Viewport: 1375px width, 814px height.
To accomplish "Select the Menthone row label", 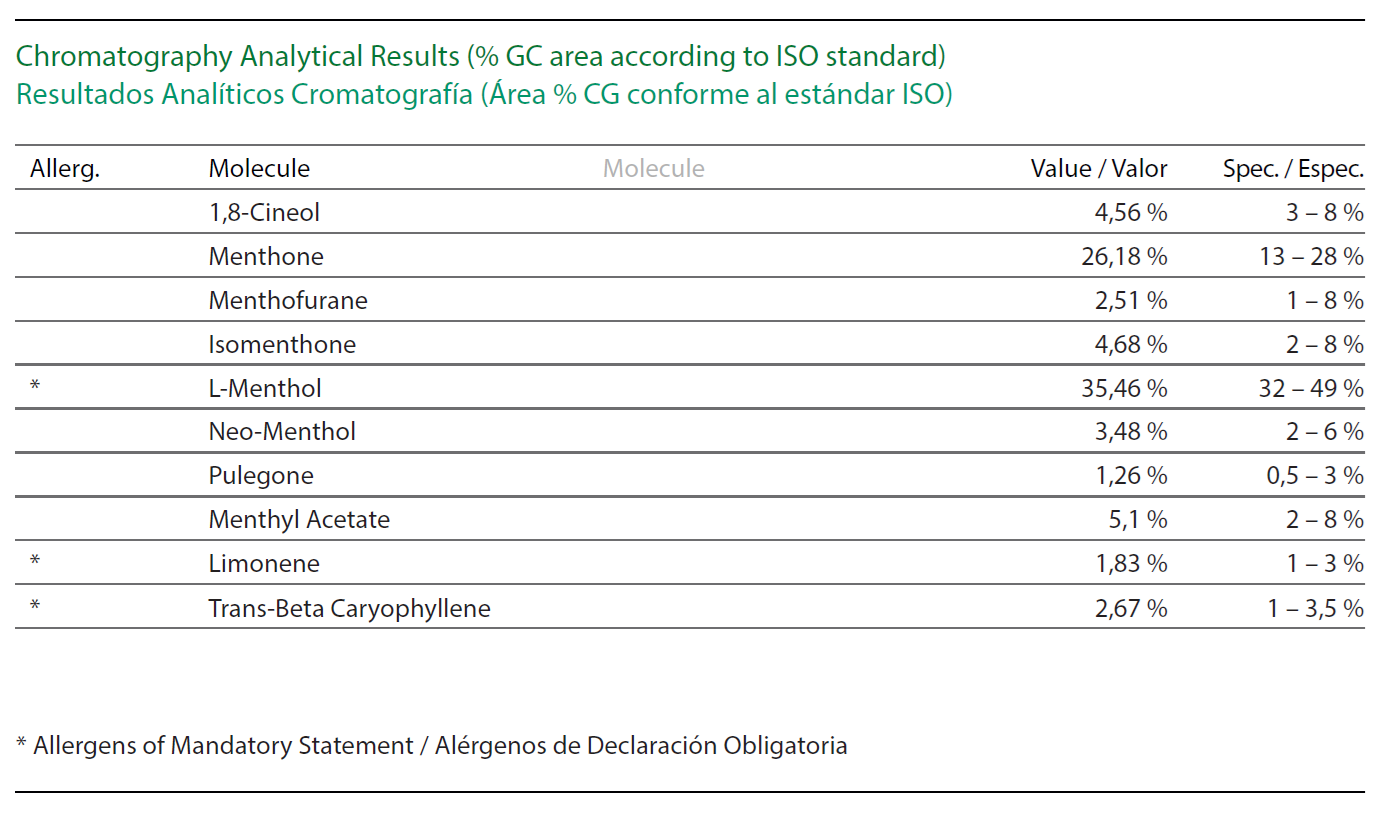I will coord(266,256).
